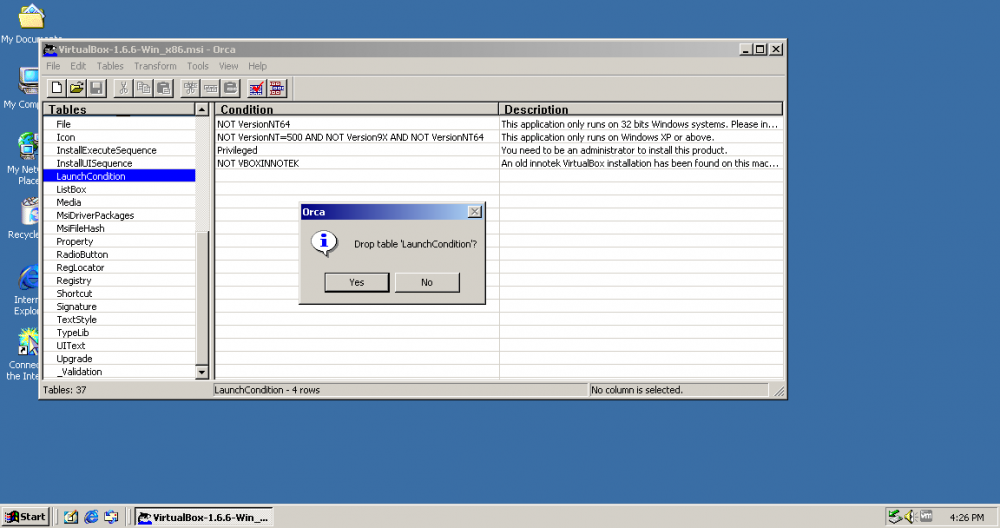Click the volume speaker tray icon
Image resolution: width=1000 pixels, height=528 pixels.
click(910, 517)
